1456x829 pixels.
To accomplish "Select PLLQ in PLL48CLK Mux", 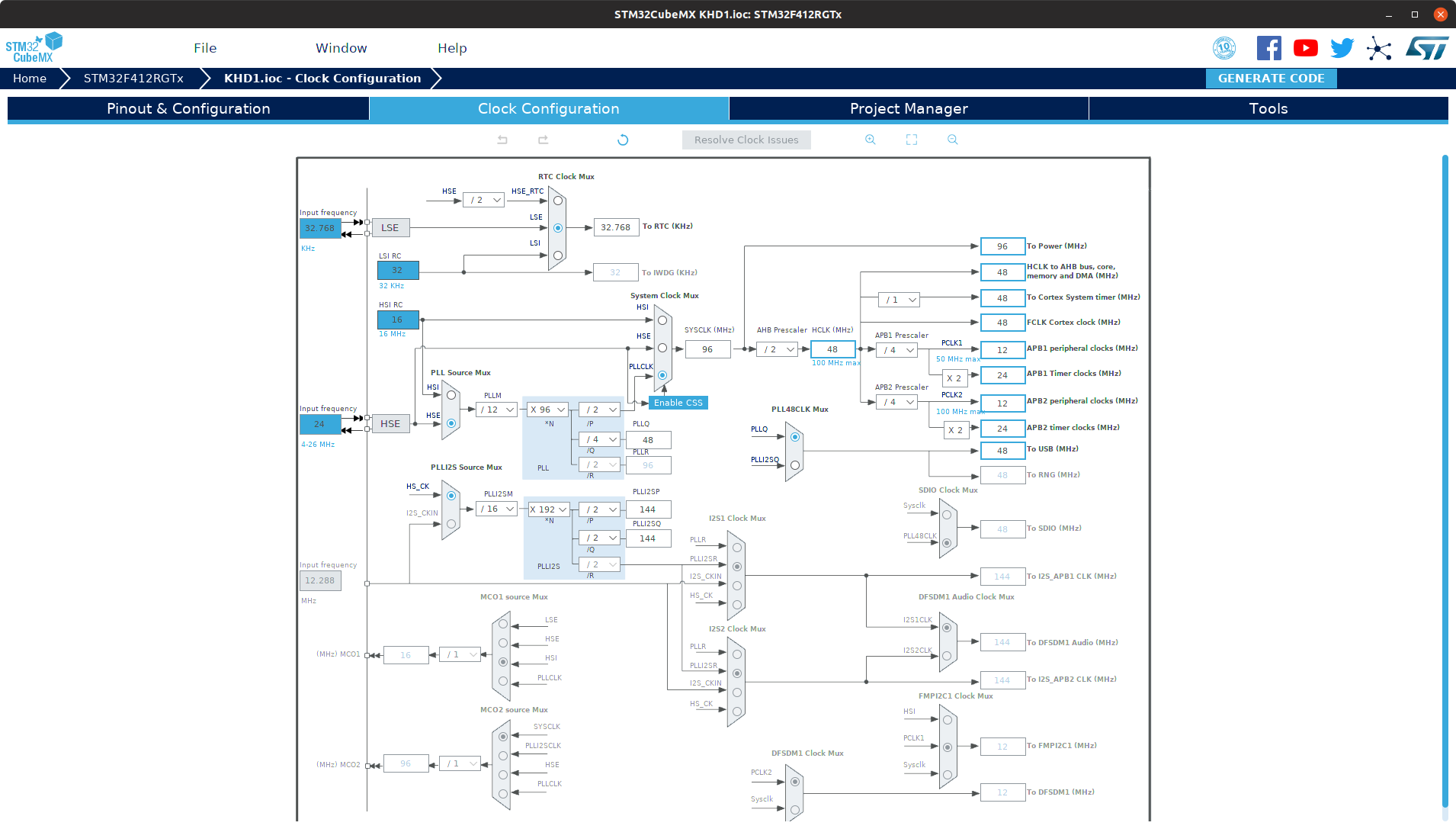I will pos(795,437).
